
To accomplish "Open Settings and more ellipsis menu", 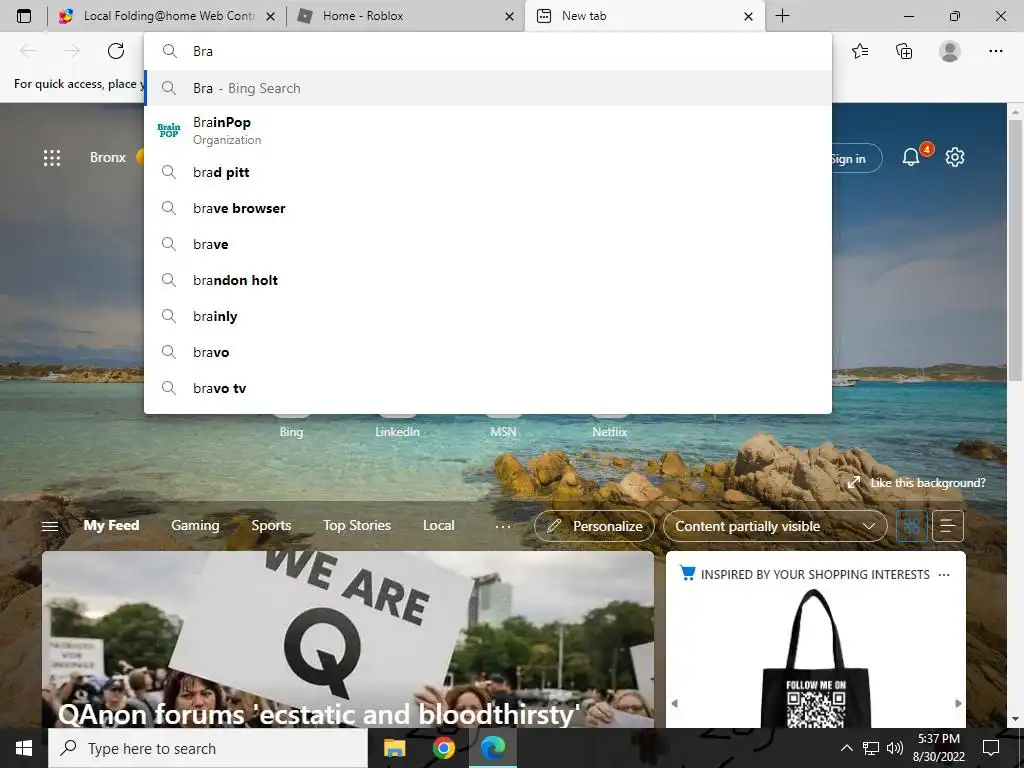I will coord(995,51).
